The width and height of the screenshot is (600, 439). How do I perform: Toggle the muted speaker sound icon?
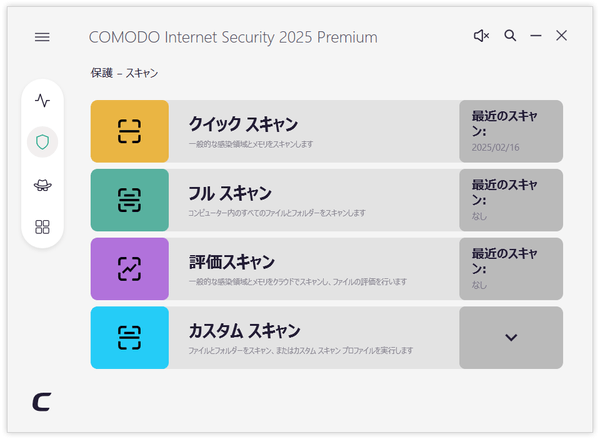pyautogui.click(x=481, y=36)
